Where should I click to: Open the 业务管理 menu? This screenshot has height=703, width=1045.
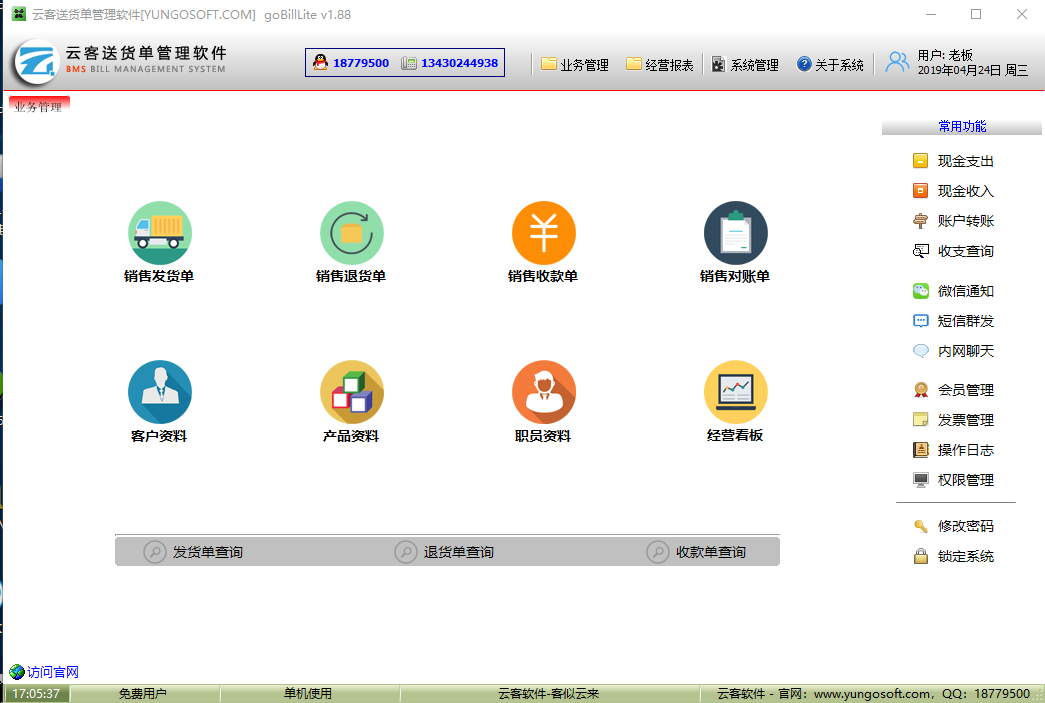[x=574, y=65]
